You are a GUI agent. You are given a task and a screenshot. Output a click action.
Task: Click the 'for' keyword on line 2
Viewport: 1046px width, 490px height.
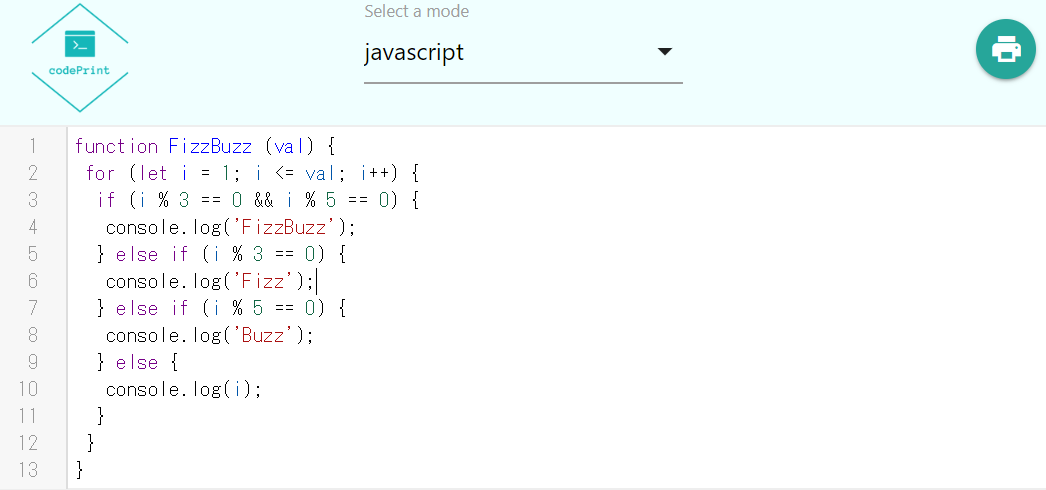tap(100, 173)
